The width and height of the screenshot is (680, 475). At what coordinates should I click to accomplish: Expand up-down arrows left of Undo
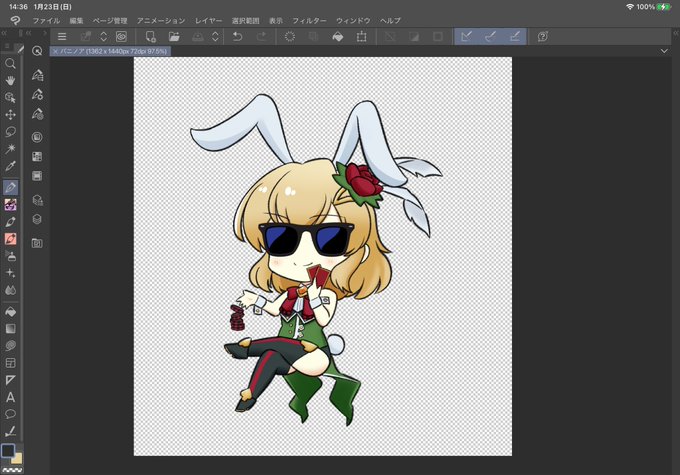(215, 36)
